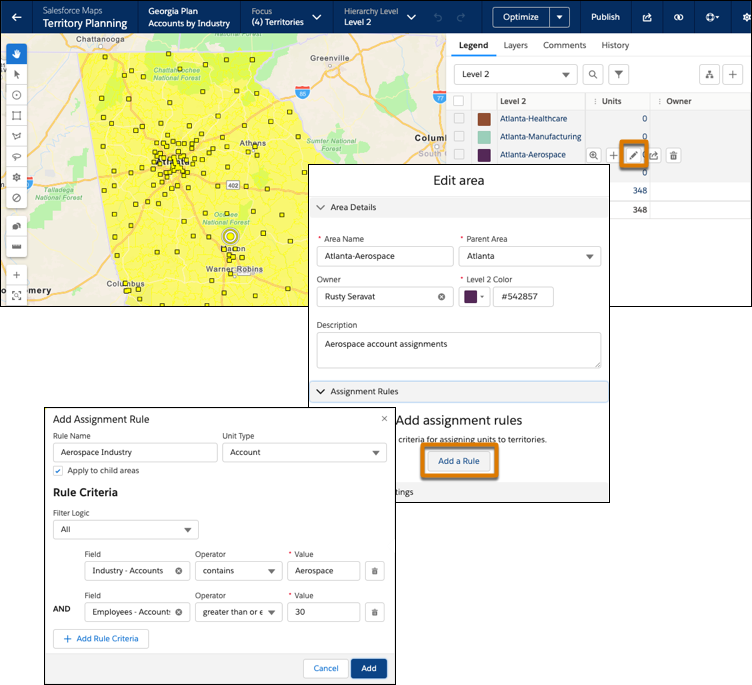
Task: Select the pan hand tool
Action: click(17, 54)
